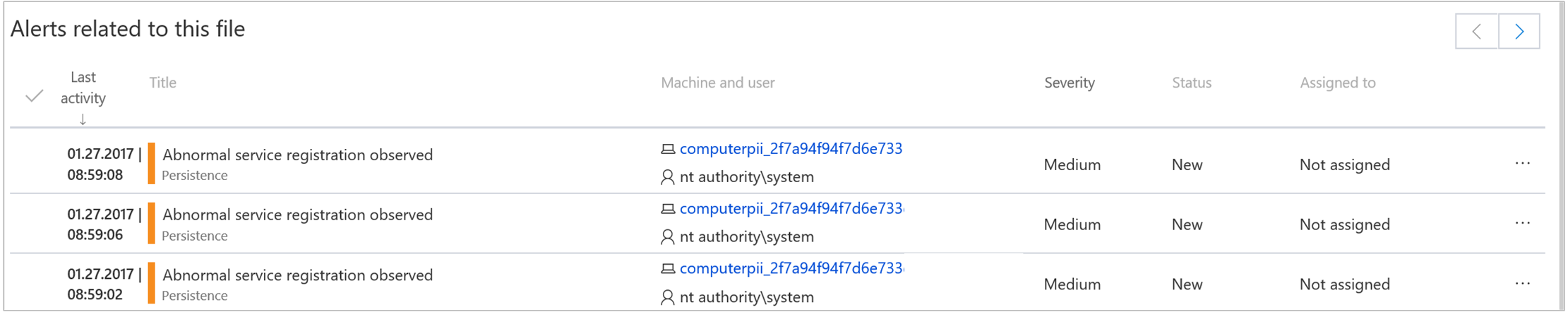The width and height of the screenshot is (1568, 312).
Task: Click the user icon in the 08:59:06 row
Action: point(667,237)
